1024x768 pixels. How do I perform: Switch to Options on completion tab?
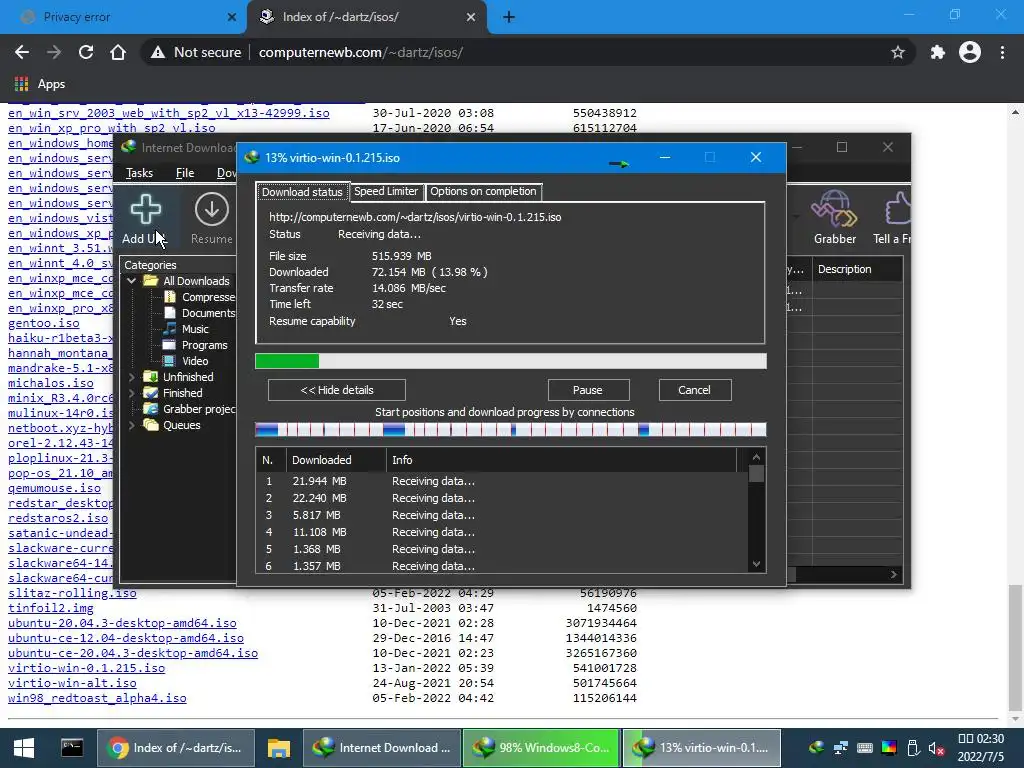[x=483, y=191]
